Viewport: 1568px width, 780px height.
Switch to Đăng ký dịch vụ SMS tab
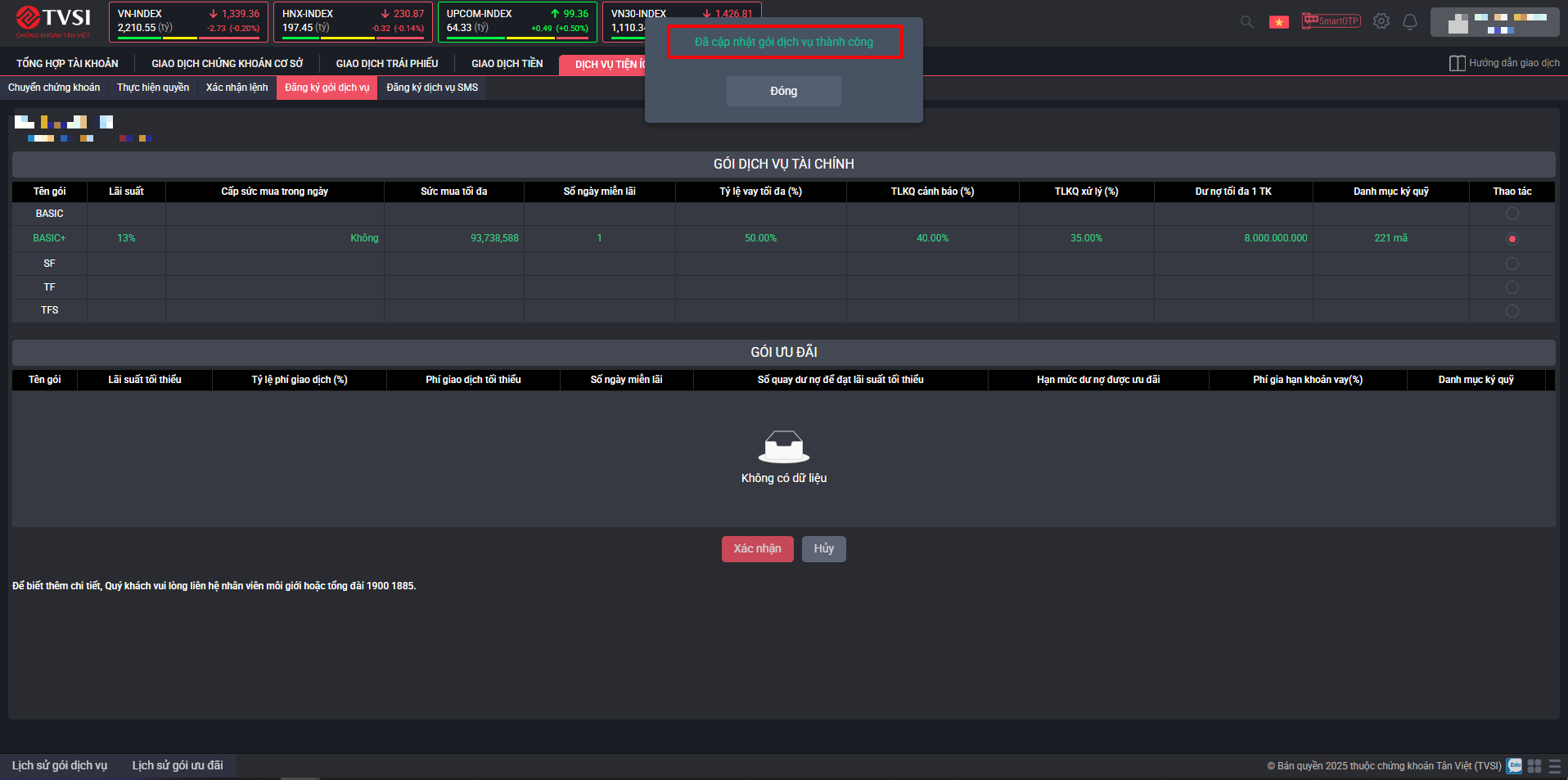pos(432,88)
